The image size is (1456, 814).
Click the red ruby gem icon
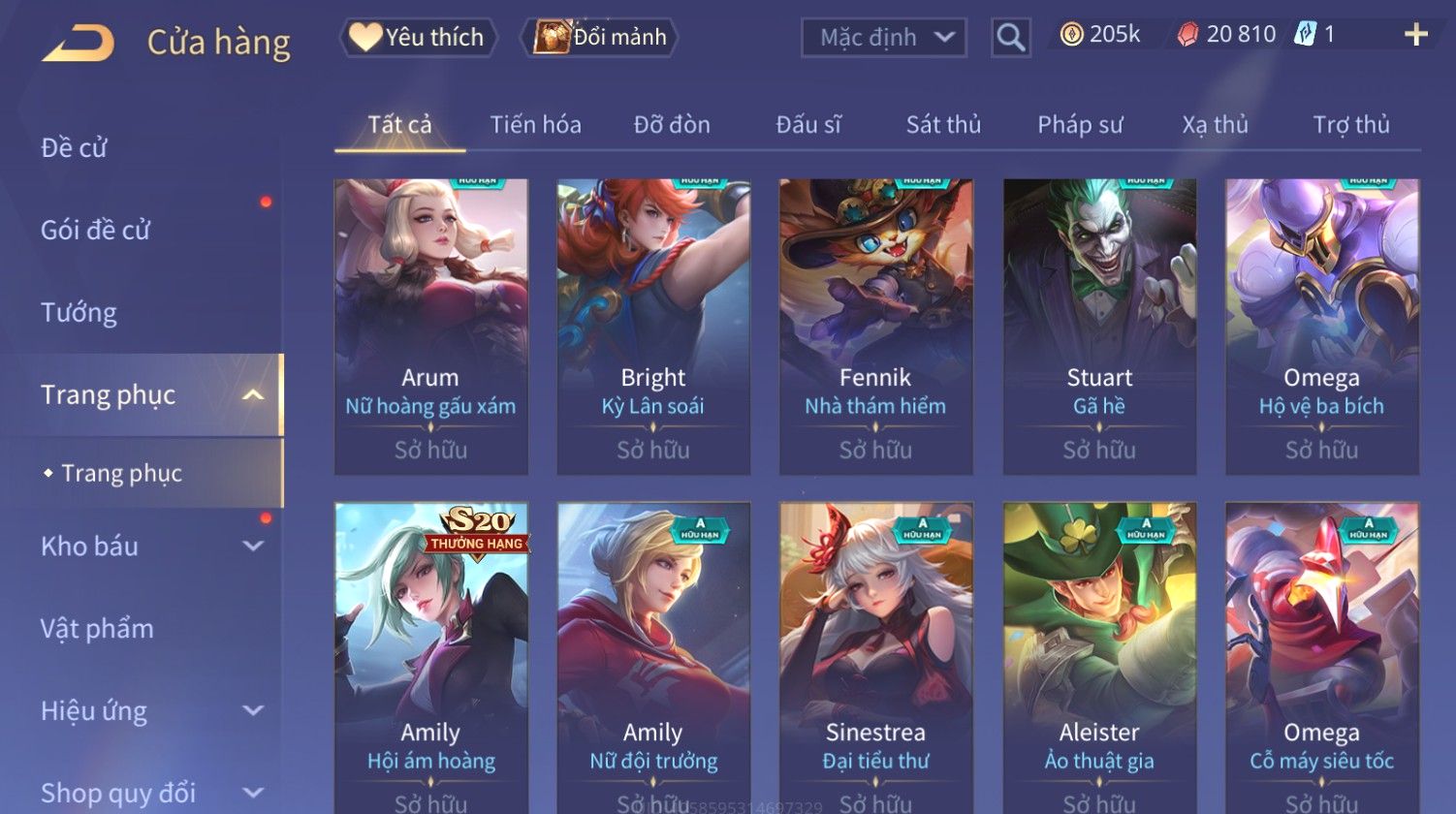click(1187, 35)
